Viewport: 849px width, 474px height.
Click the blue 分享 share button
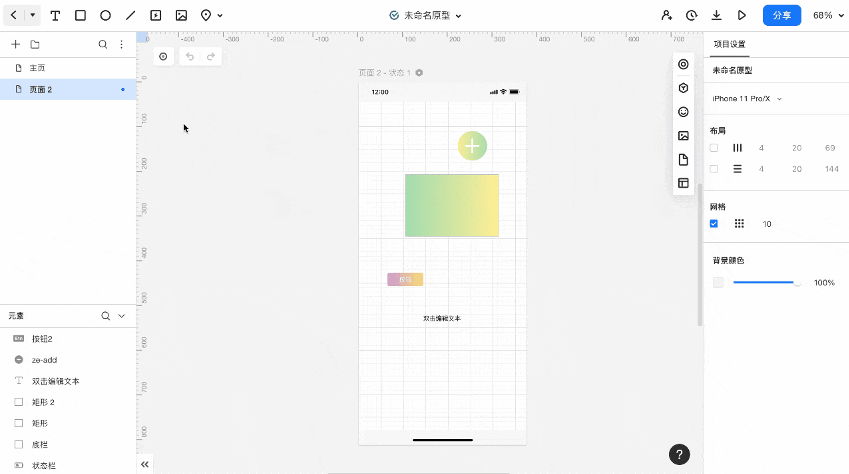tap(781, 16)
